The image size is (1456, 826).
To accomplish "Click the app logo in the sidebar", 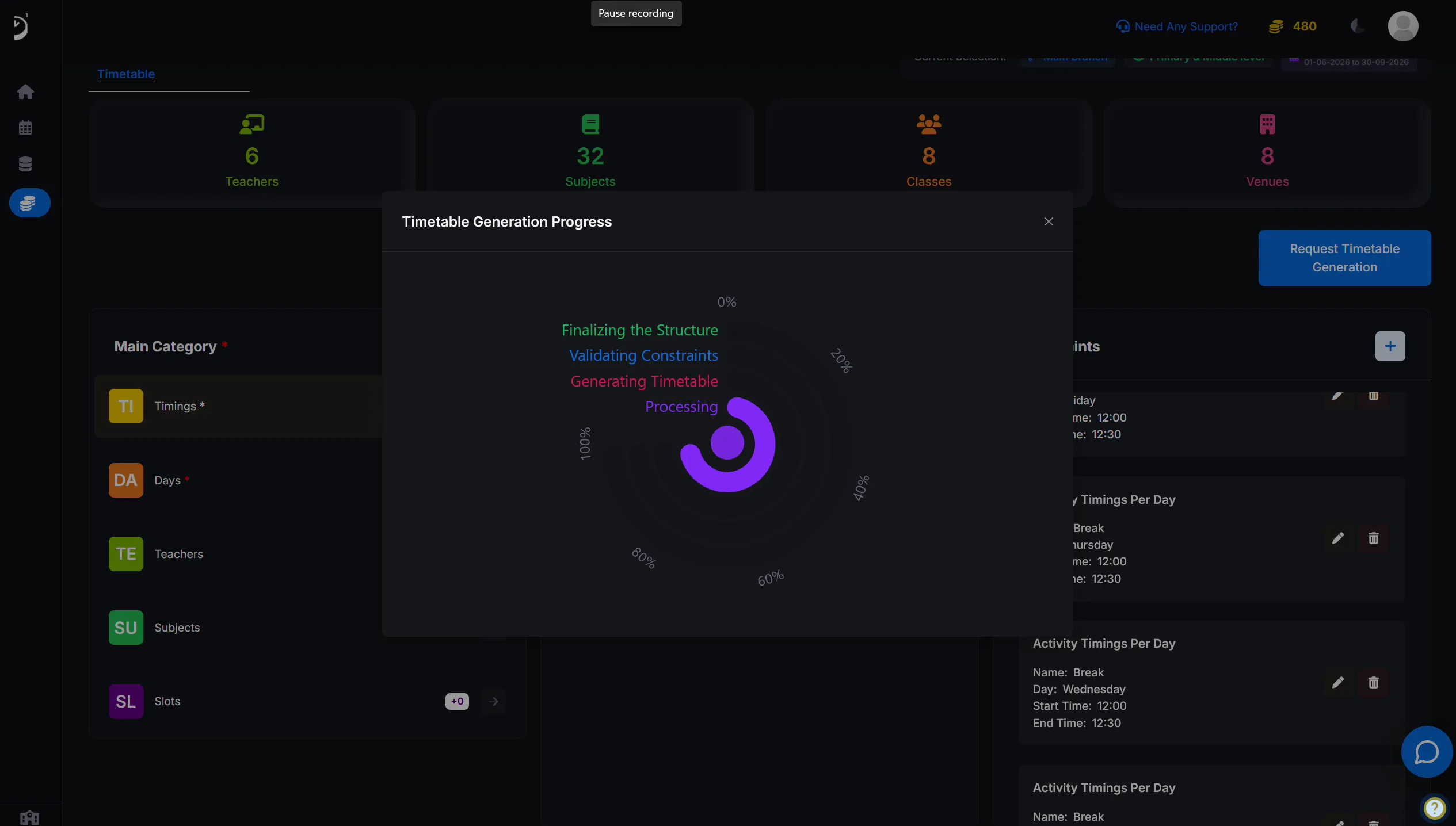I will (21, 26).
